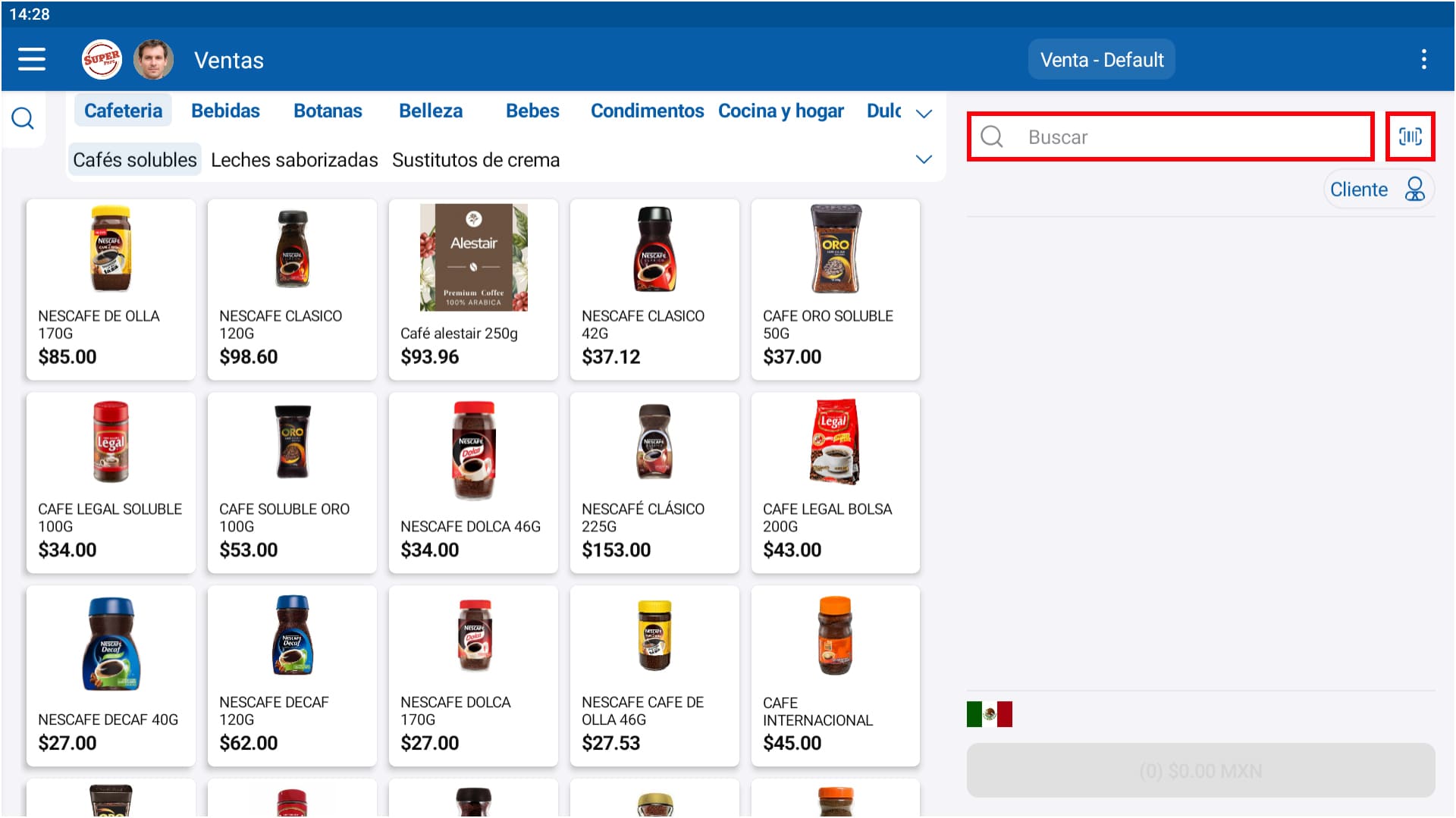Expand hidden product categories with the chevron
This screenshot has height=818, width=1456.
924,113
